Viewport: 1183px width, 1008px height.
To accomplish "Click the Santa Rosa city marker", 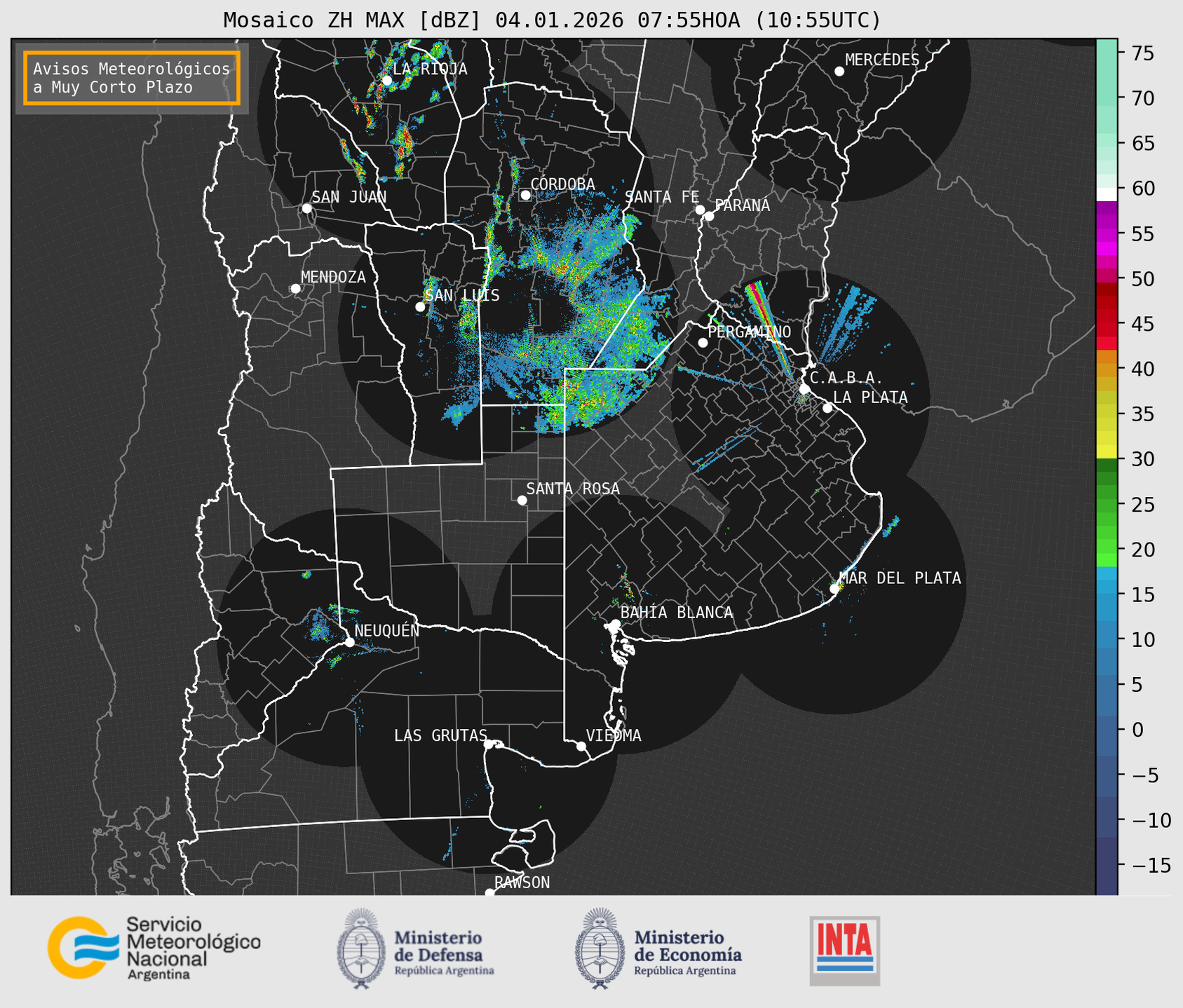I will point(522,500).
